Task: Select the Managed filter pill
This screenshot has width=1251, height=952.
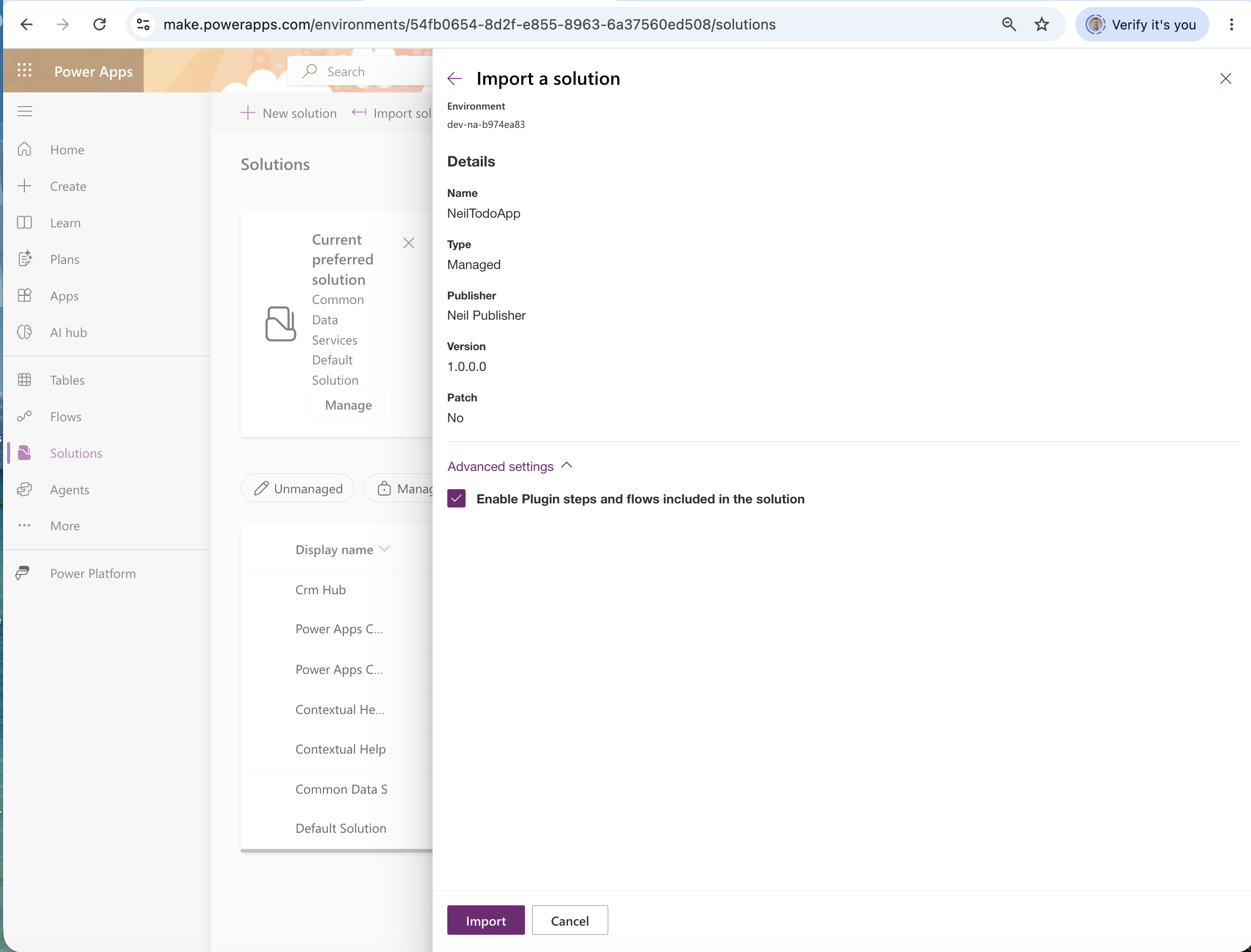Action: pos(399,489)
